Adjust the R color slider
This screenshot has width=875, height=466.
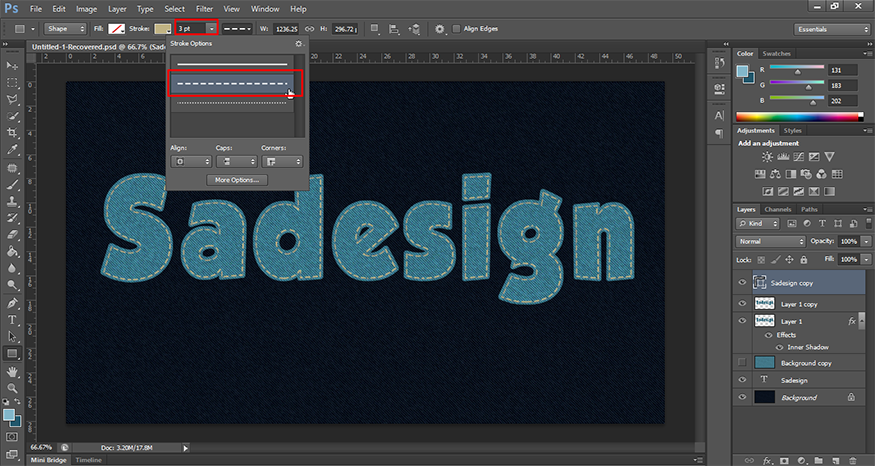pyautogui.click(x=797, y=71)
